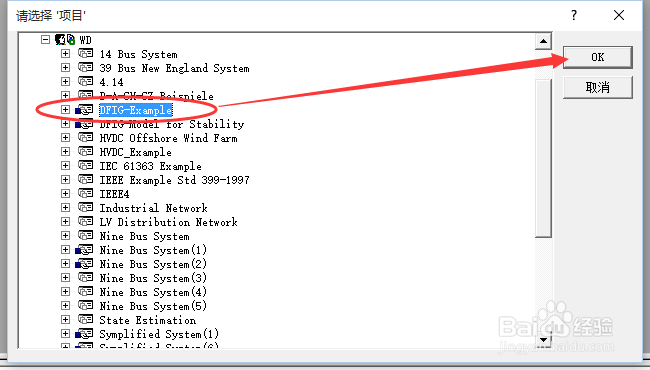The height and width of the screenshot is (370, 650).
Task: Select IEEE Example Std 399-1997 project
Action: 175,180
